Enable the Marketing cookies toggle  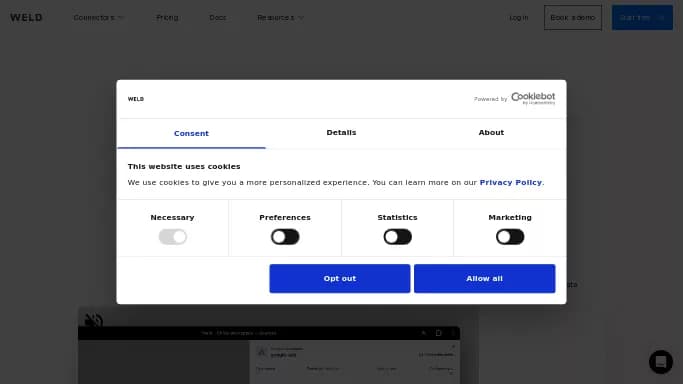coord(510,237)
